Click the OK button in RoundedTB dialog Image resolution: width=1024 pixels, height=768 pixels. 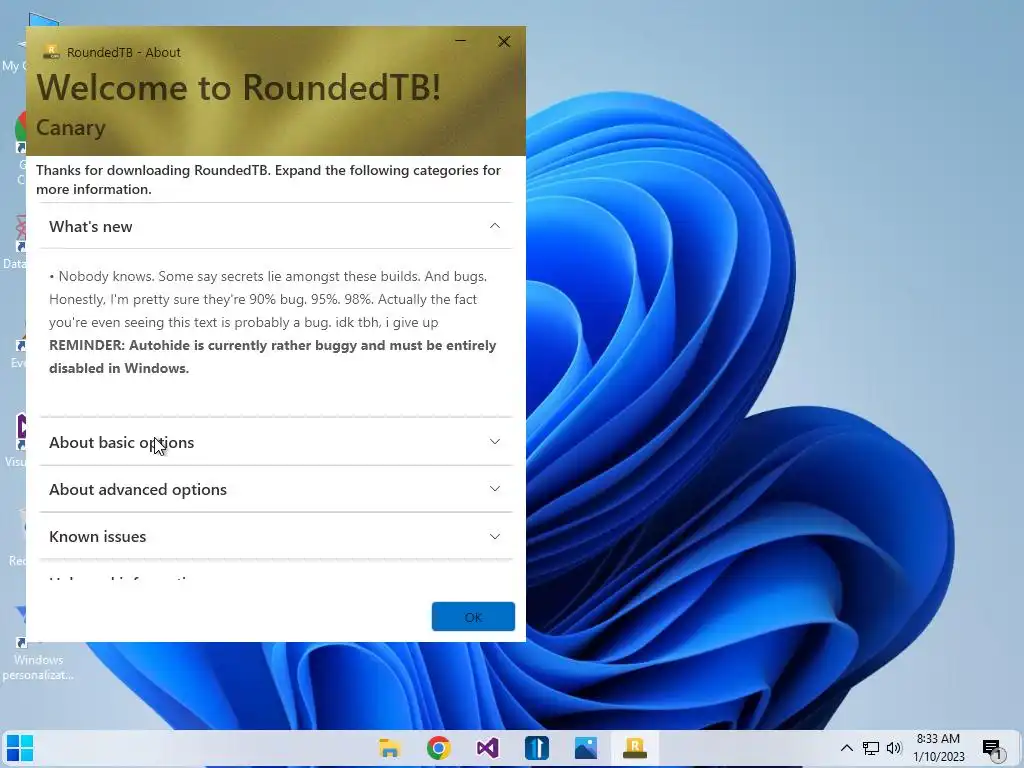coord(473,616)
